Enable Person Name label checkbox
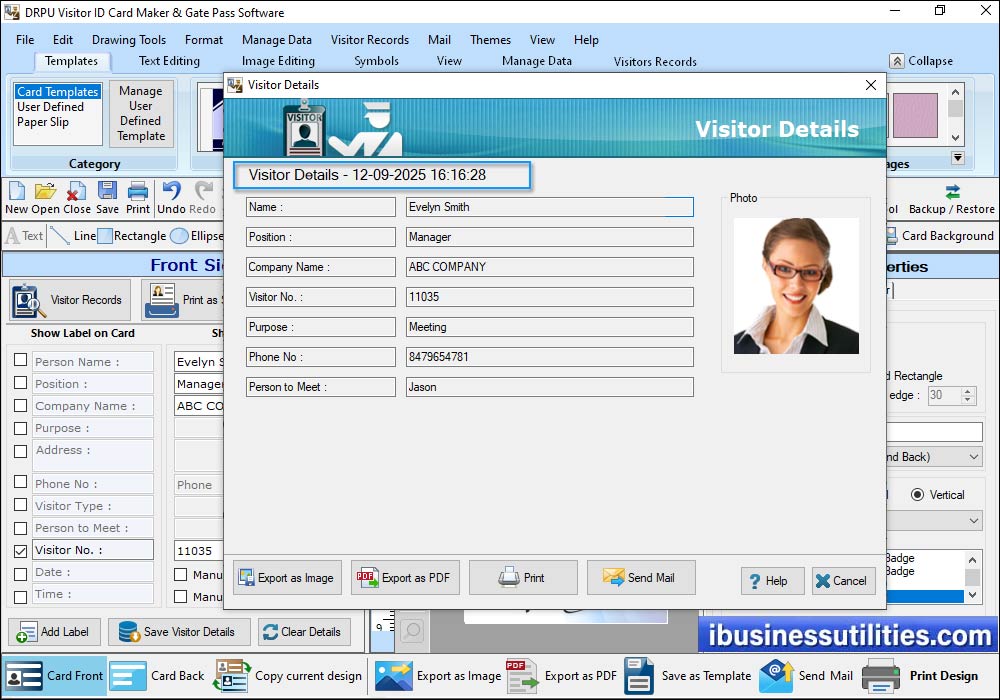Viewport: 1000px width, 700px height. pos(20,361)
